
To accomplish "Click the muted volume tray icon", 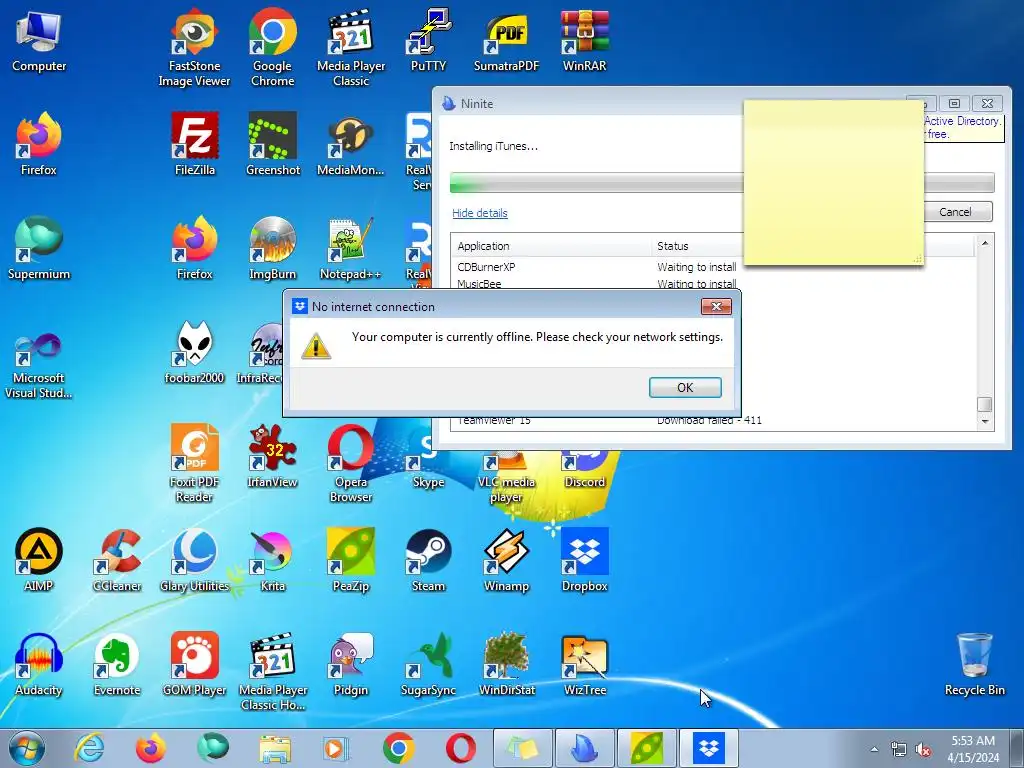I will (x=923, y=749).
